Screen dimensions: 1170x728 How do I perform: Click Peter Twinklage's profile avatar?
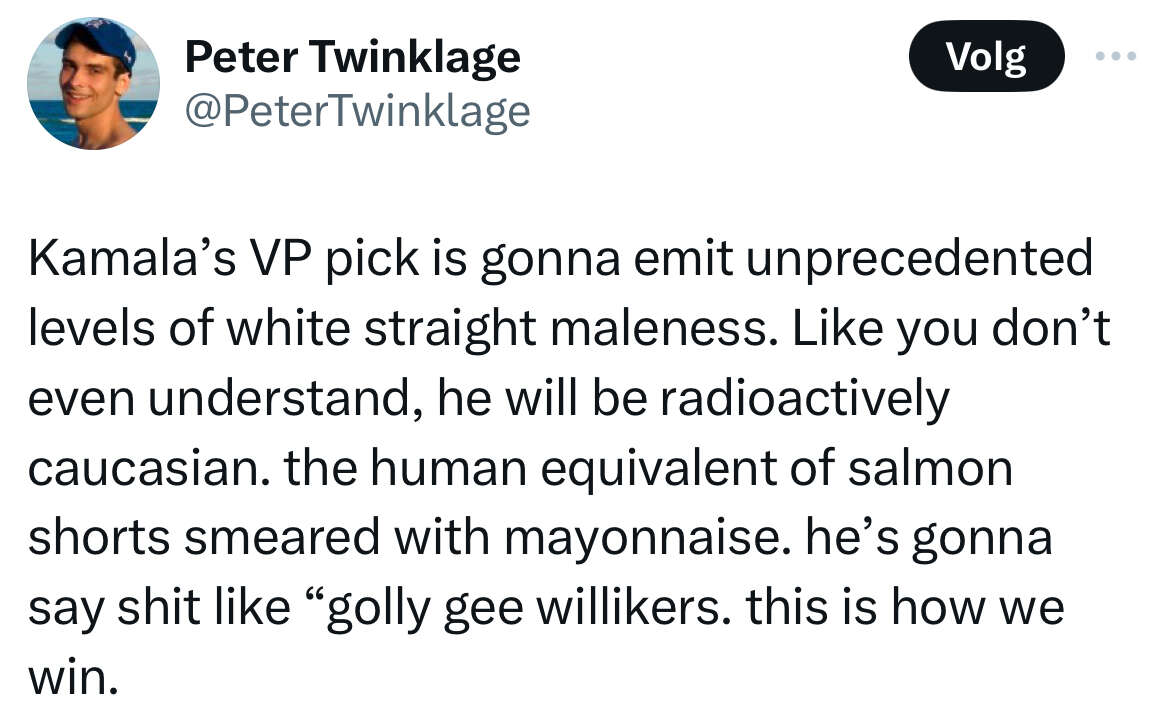tap(93, 83)
